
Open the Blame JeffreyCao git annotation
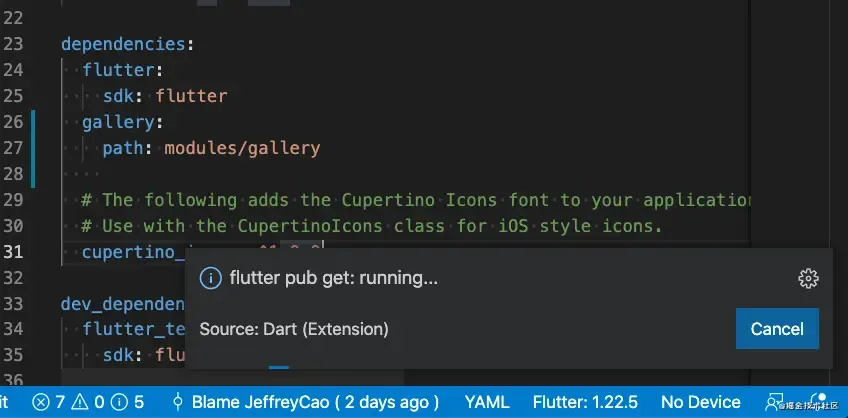pyautogui.click(x=306, y=402)
